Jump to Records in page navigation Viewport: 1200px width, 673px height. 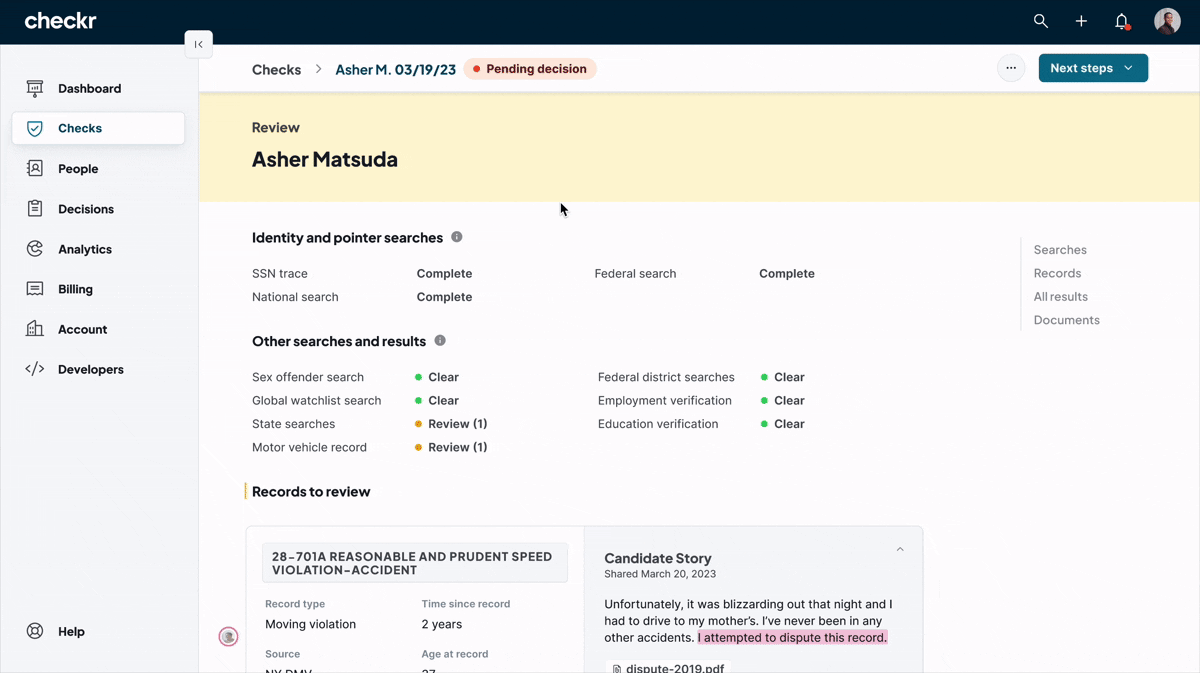tap(1057, 273)
